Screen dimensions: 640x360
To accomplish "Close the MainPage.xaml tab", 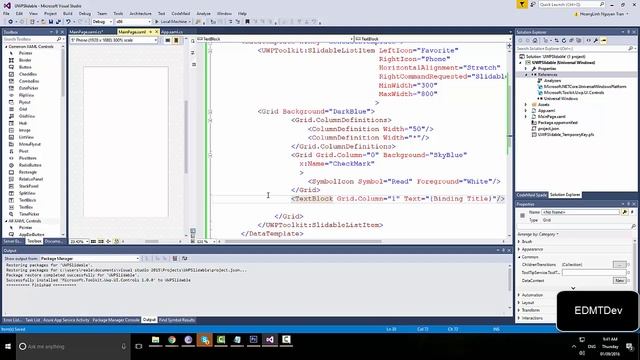I will (x=156, y=32).
